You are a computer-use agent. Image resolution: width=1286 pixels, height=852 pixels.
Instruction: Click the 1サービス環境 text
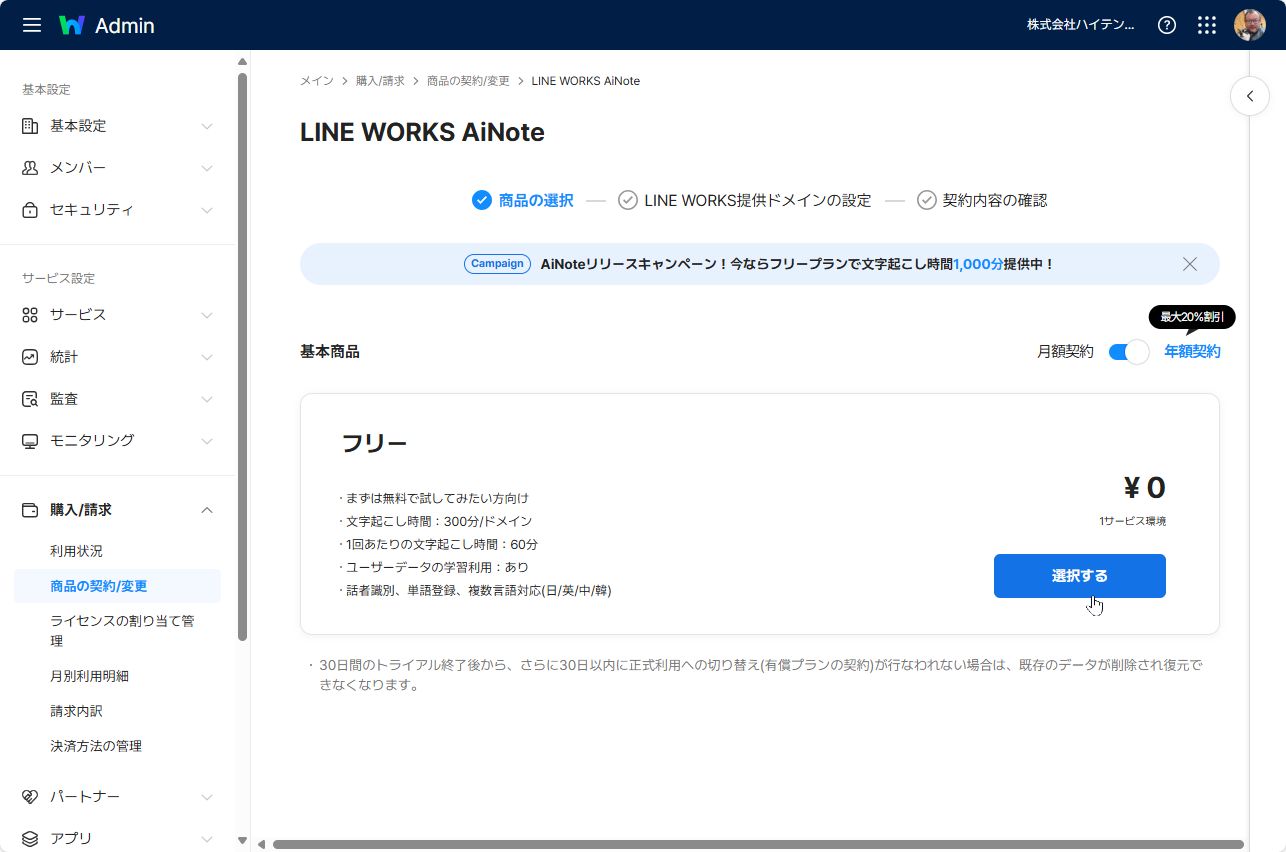point(1133,521)
